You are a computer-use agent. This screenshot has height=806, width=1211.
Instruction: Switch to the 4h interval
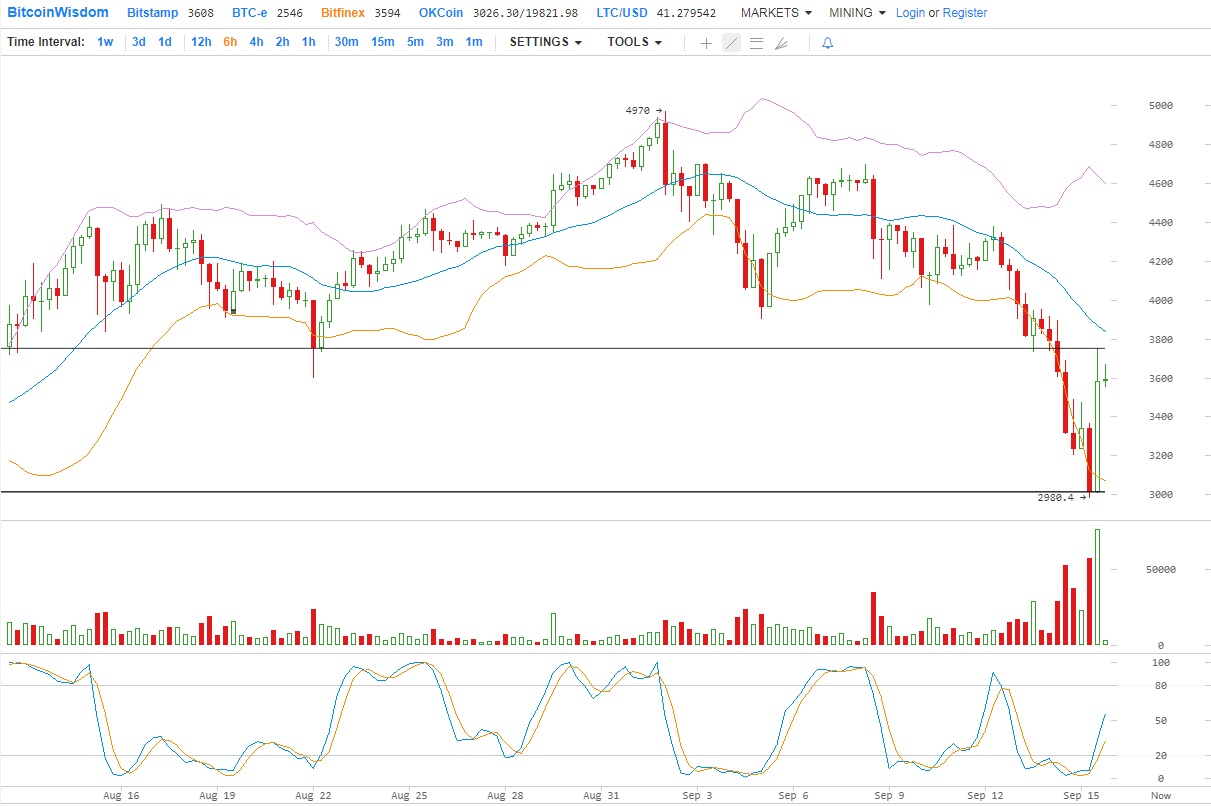point(257,42)
